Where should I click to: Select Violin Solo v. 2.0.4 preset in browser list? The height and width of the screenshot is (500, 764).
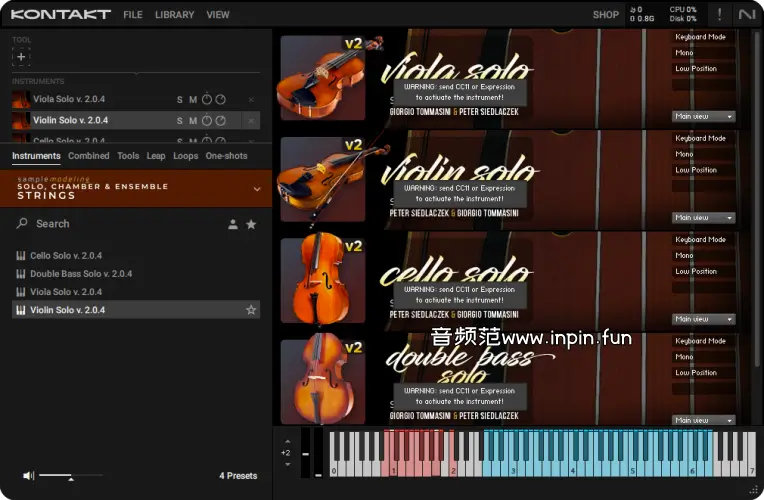click(136, 310)
